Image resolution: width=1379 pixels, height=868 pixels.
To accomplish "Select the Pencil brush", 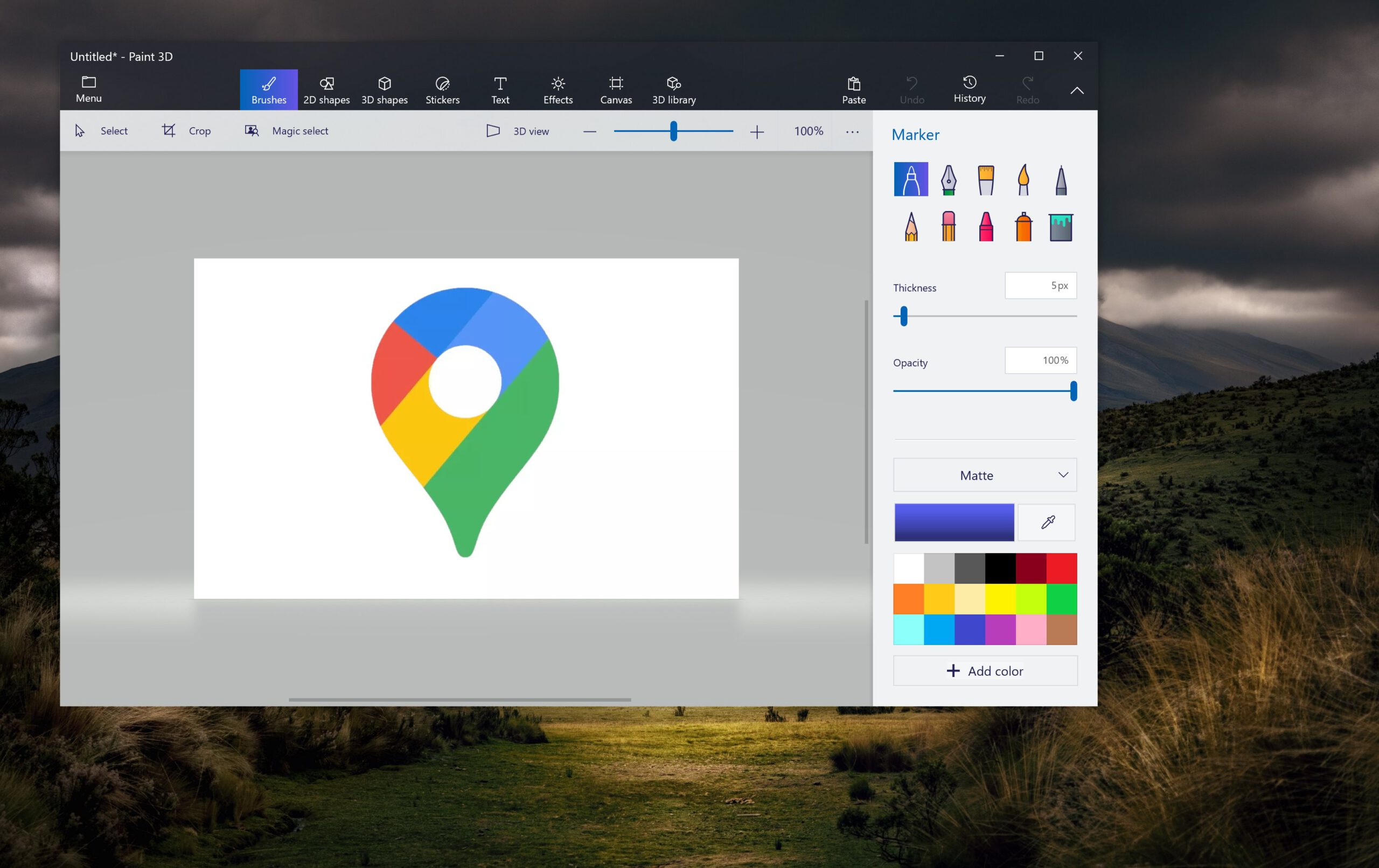I will 910,226.
